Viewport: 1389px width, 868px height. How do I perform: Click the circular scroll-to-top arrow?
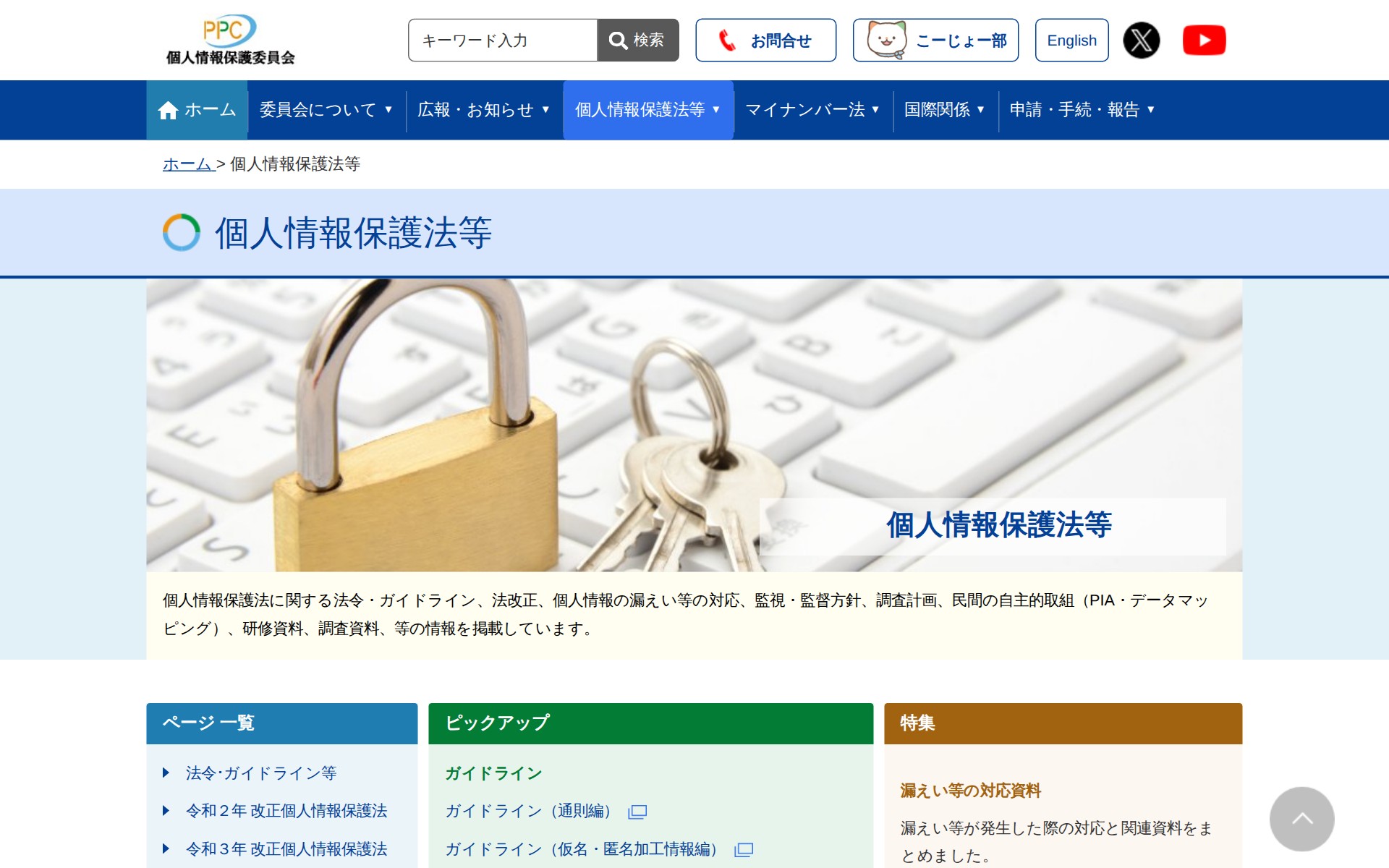(x=1302, y=819)
